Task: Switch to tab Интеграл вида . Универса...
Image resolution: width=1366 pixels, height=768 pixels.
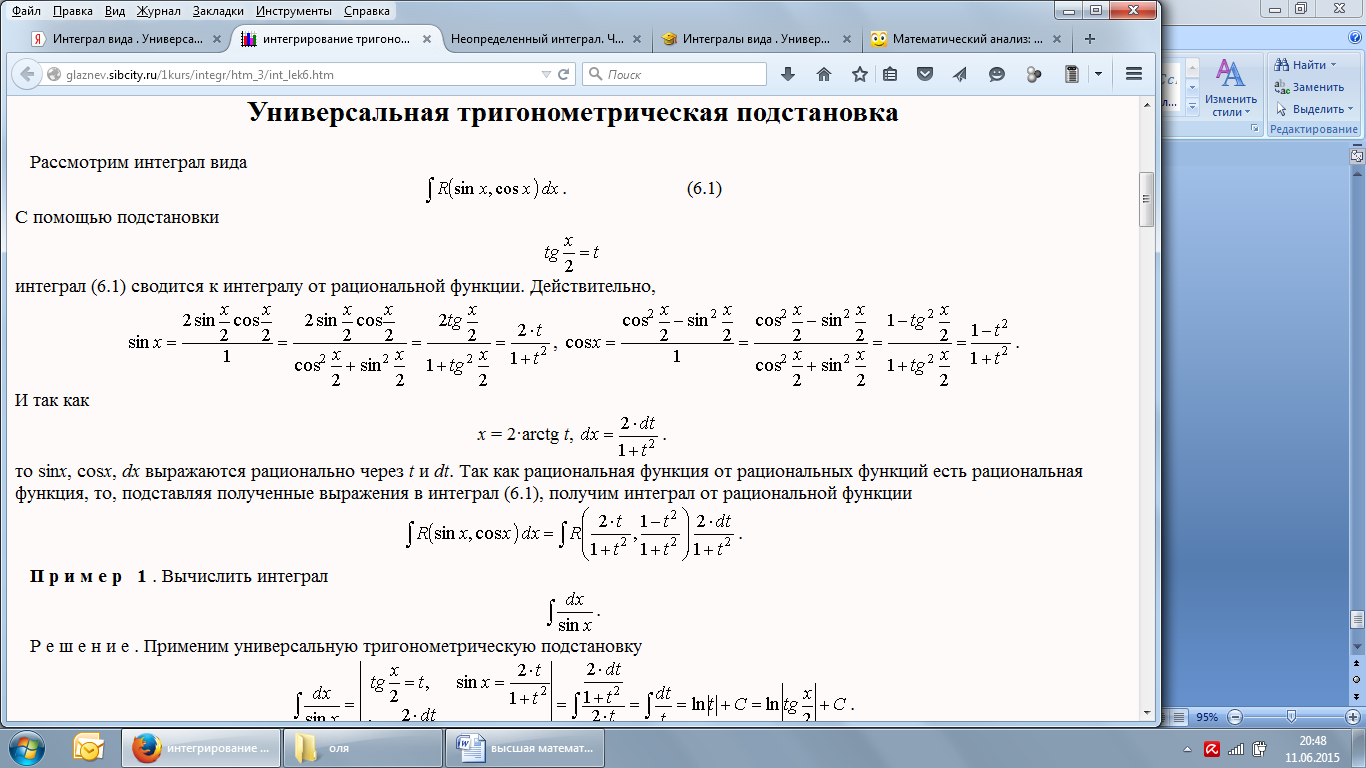Action: click(x=126, y=40)
